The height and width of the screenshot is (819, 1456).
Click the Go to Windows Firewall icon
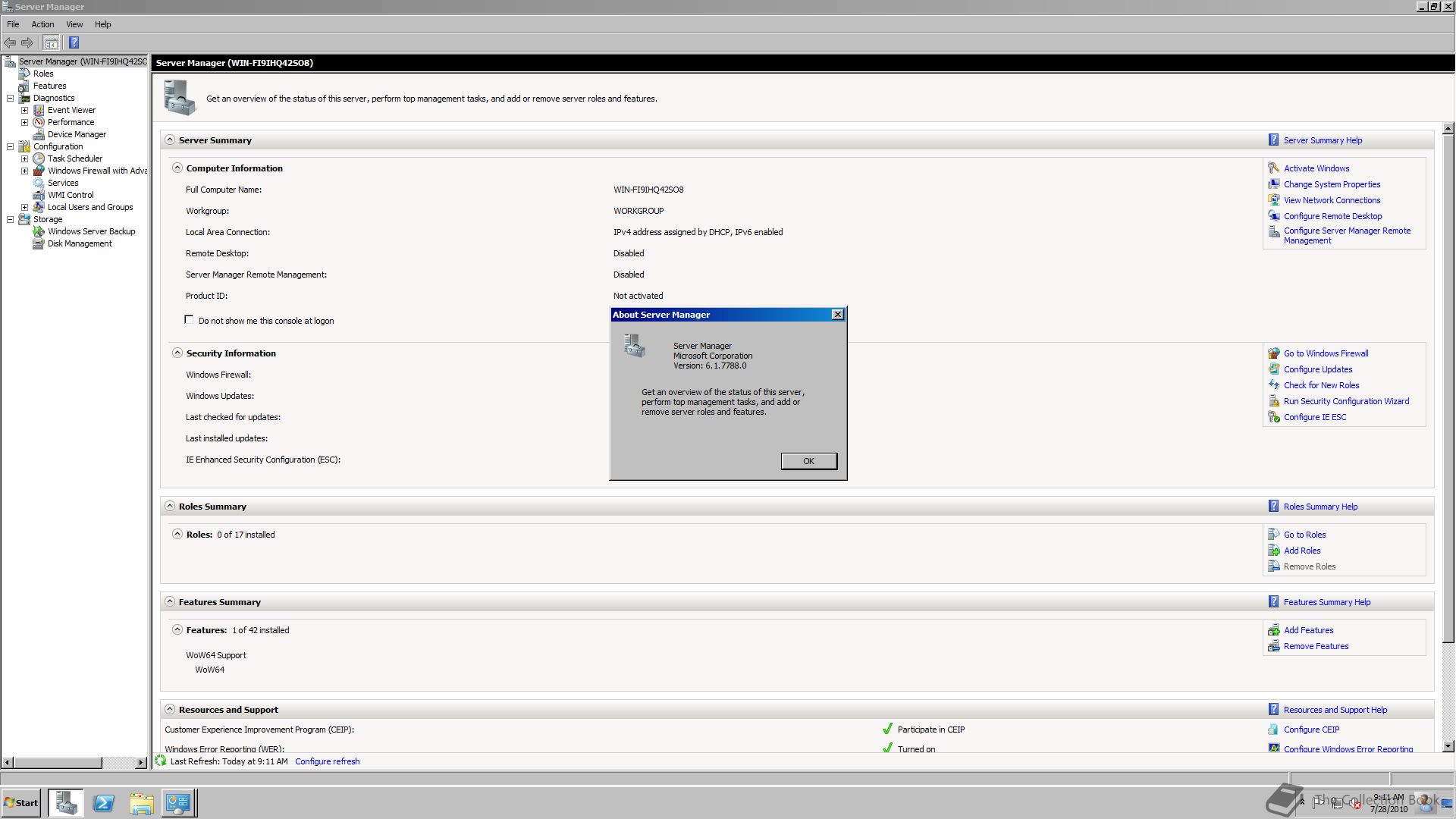tap(1274, 353)
